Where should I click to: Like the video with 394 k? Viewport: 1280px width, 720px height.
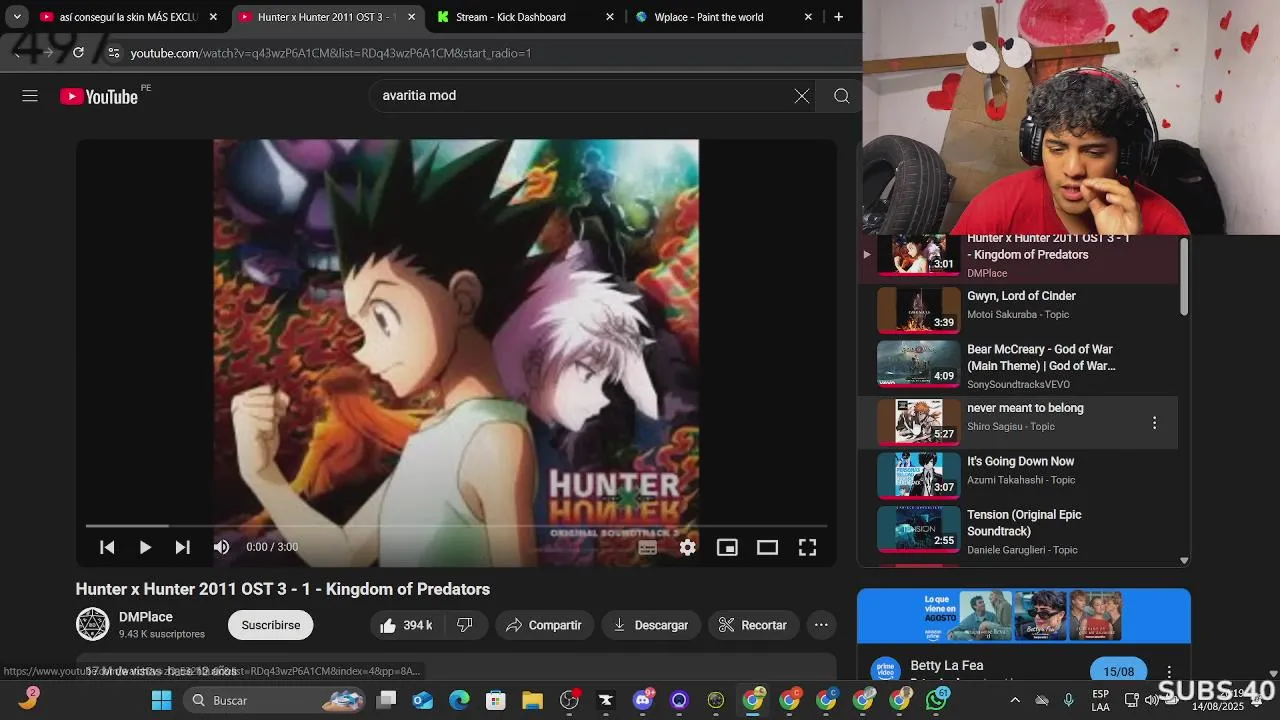click(x=405, y=625)
